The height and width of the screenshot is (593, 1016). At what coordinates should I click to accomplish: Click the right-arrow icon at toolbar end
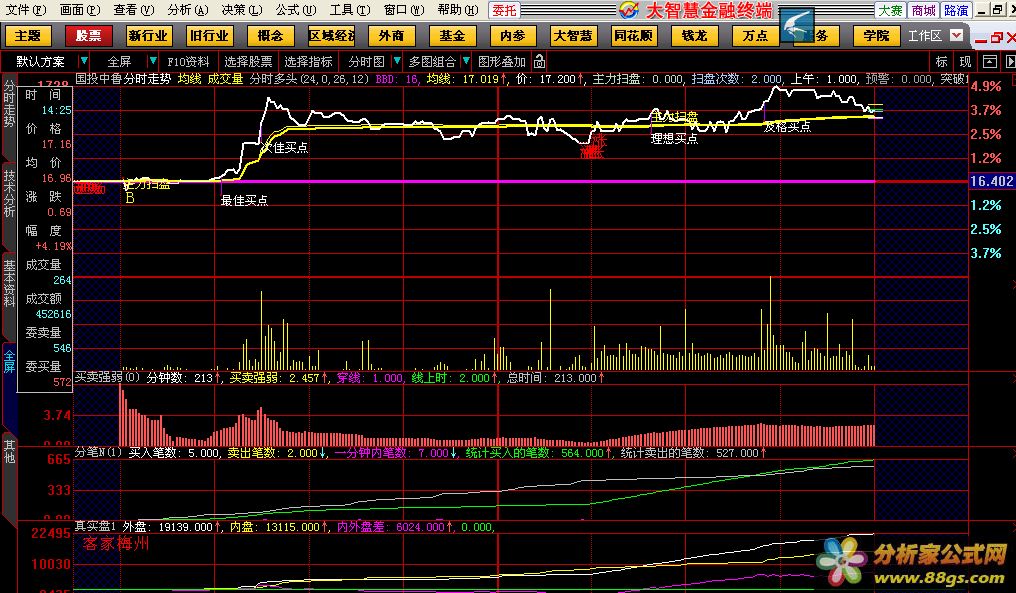pos(1010,62)
